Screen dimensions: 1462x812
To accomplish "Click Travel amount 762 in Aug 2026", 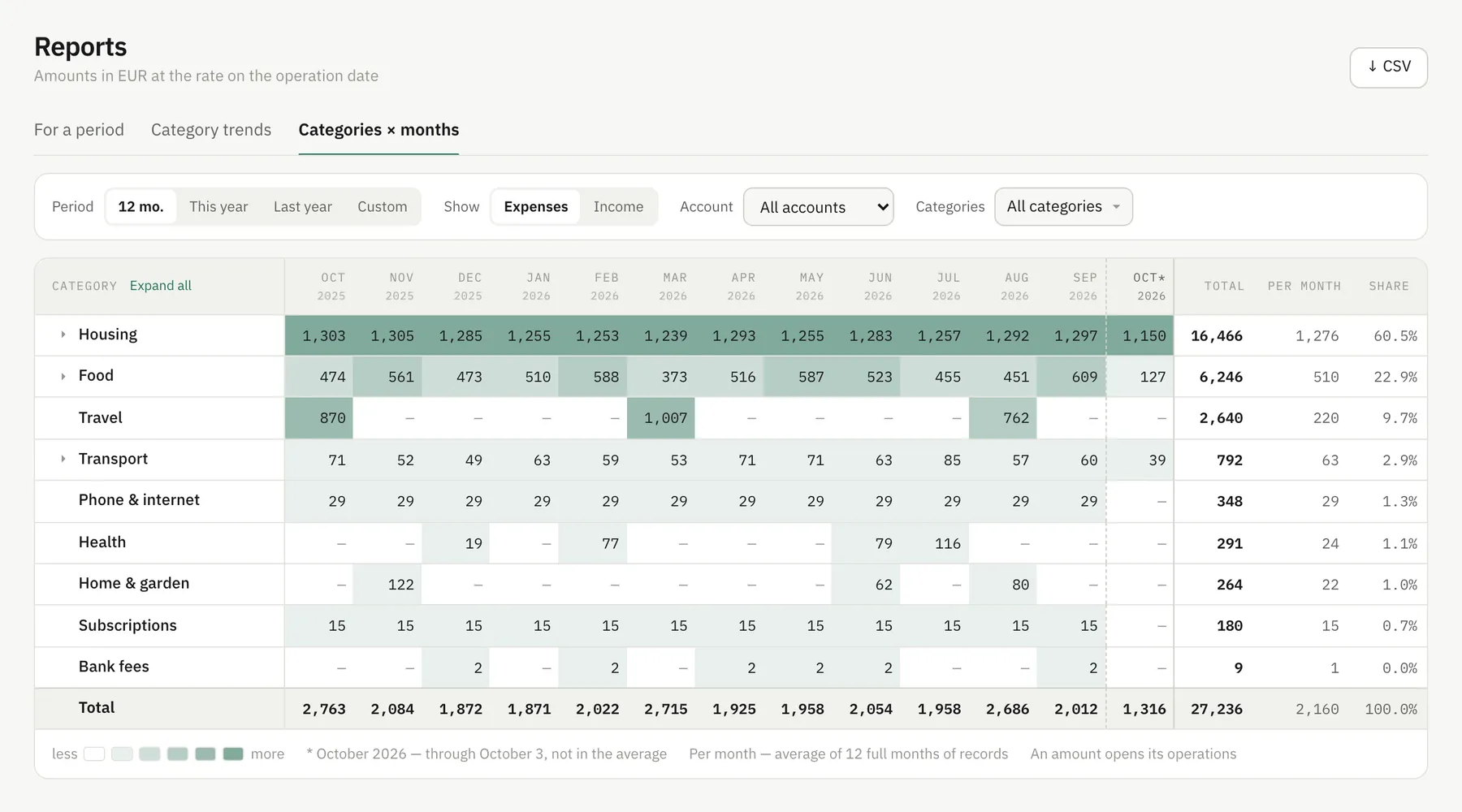I will (x=1003, y=418).
